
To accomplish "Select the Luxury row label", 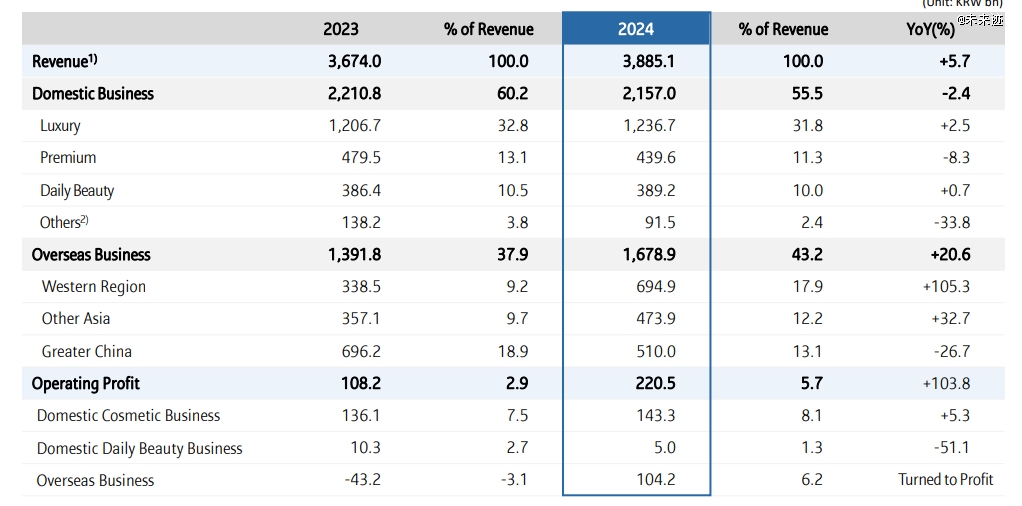I will coord(60,125).
